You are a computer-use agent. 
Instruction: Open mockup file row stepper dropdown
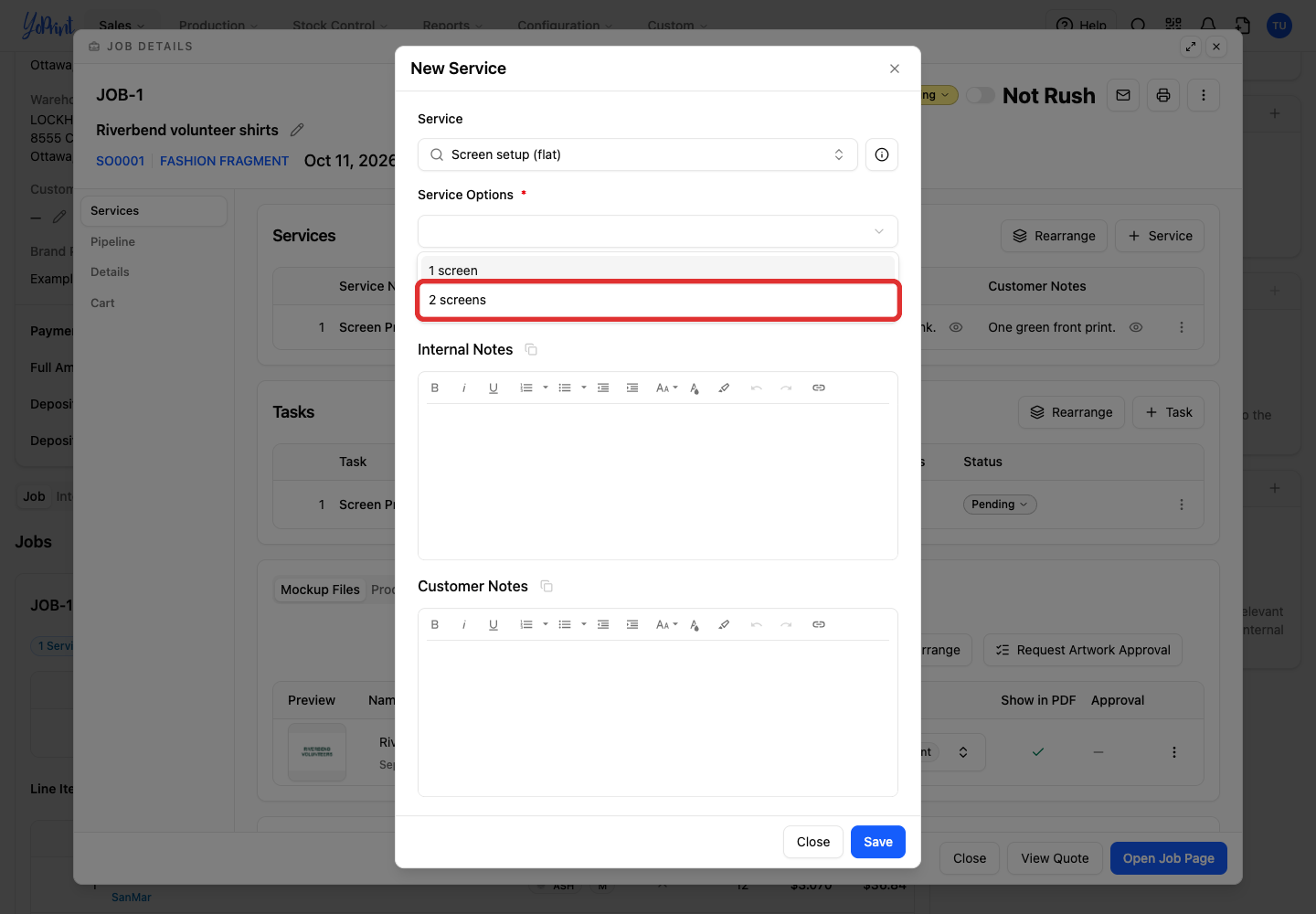tap(963, 752)
